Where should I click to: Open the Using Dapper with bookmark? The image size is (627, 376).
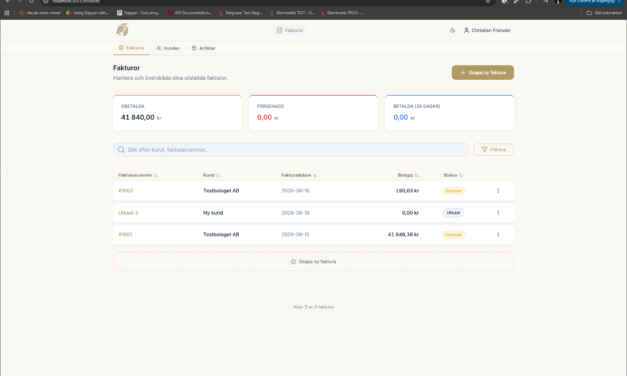[x=87, y=13]
